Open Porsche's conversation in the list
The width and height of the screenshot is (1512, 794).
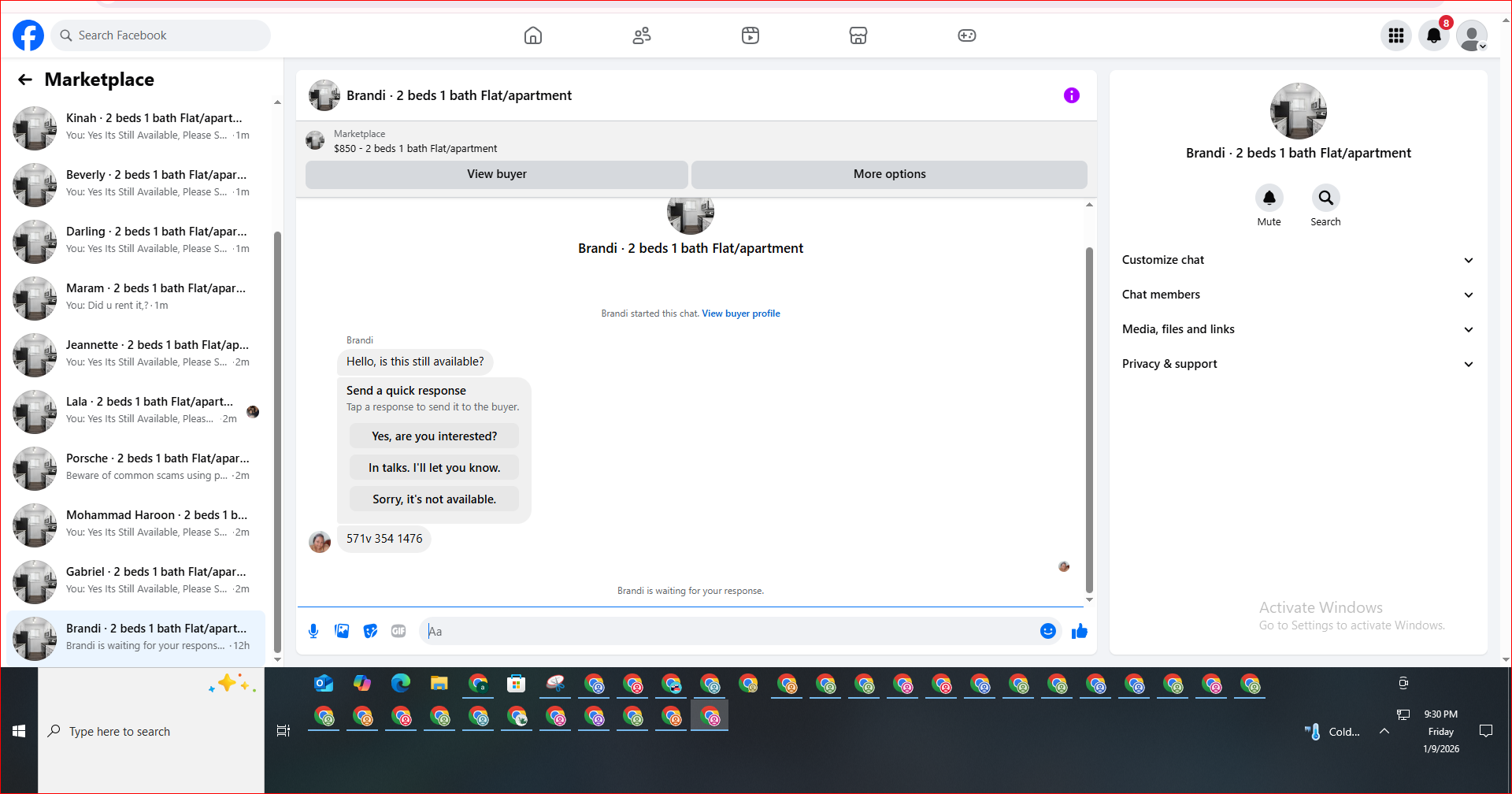(136, 468)
